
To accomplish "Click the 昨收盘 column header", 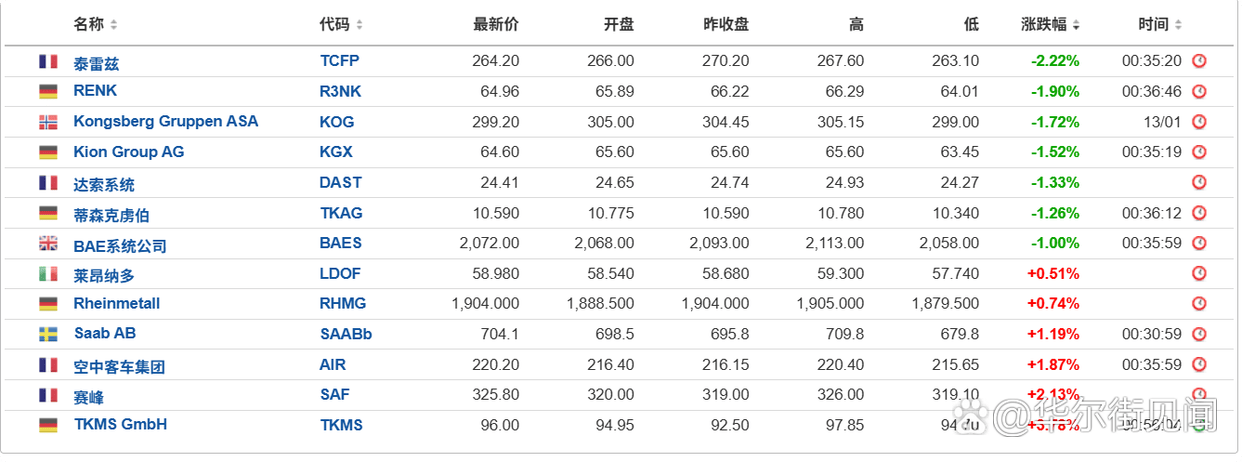I will pos(726,24).
